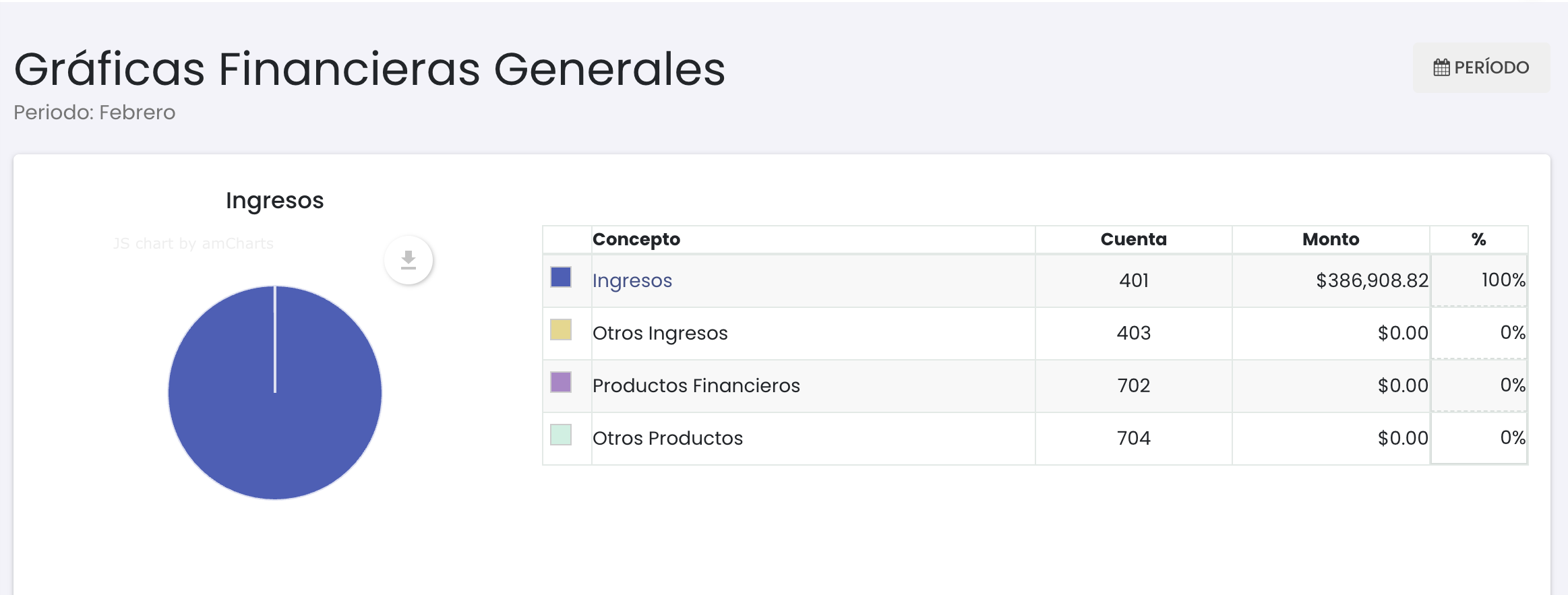This screenshot has width=1568, height=595.
Task: Click the purple Productos Financieros swatch
Action: pos(561,382)
